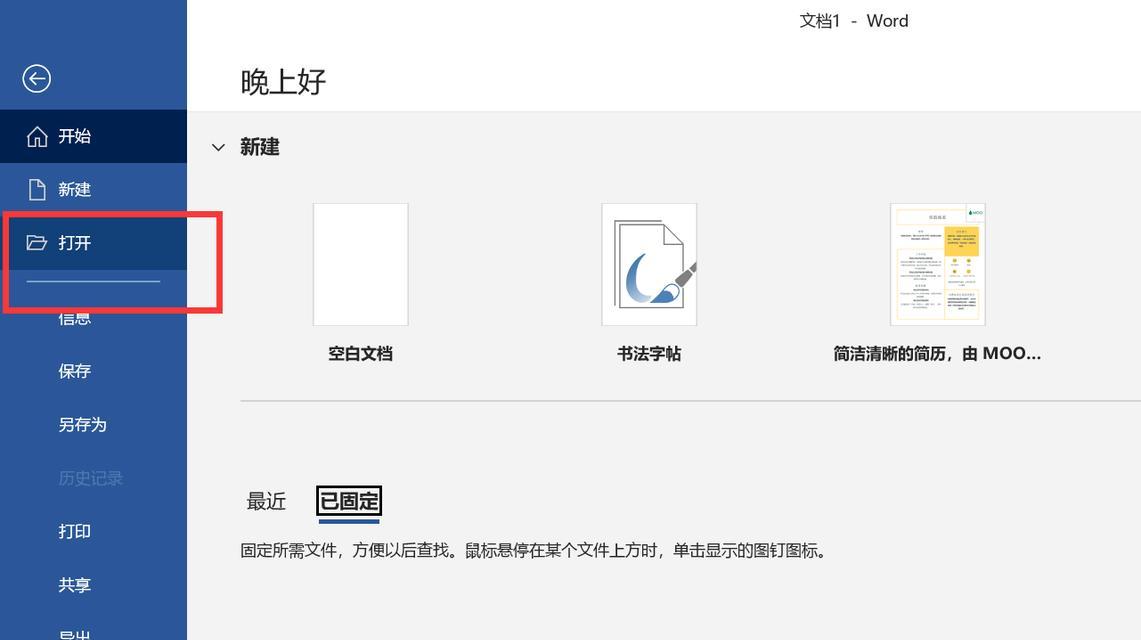Click the 书法字帖 caption text
Viewport: 1141px width, 640px height.
649,353
